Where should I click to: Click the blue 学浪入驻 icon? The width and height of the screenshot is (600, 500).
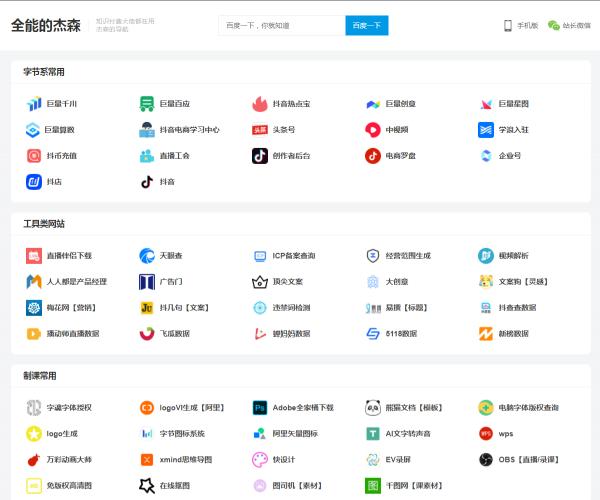pos(486,130)
